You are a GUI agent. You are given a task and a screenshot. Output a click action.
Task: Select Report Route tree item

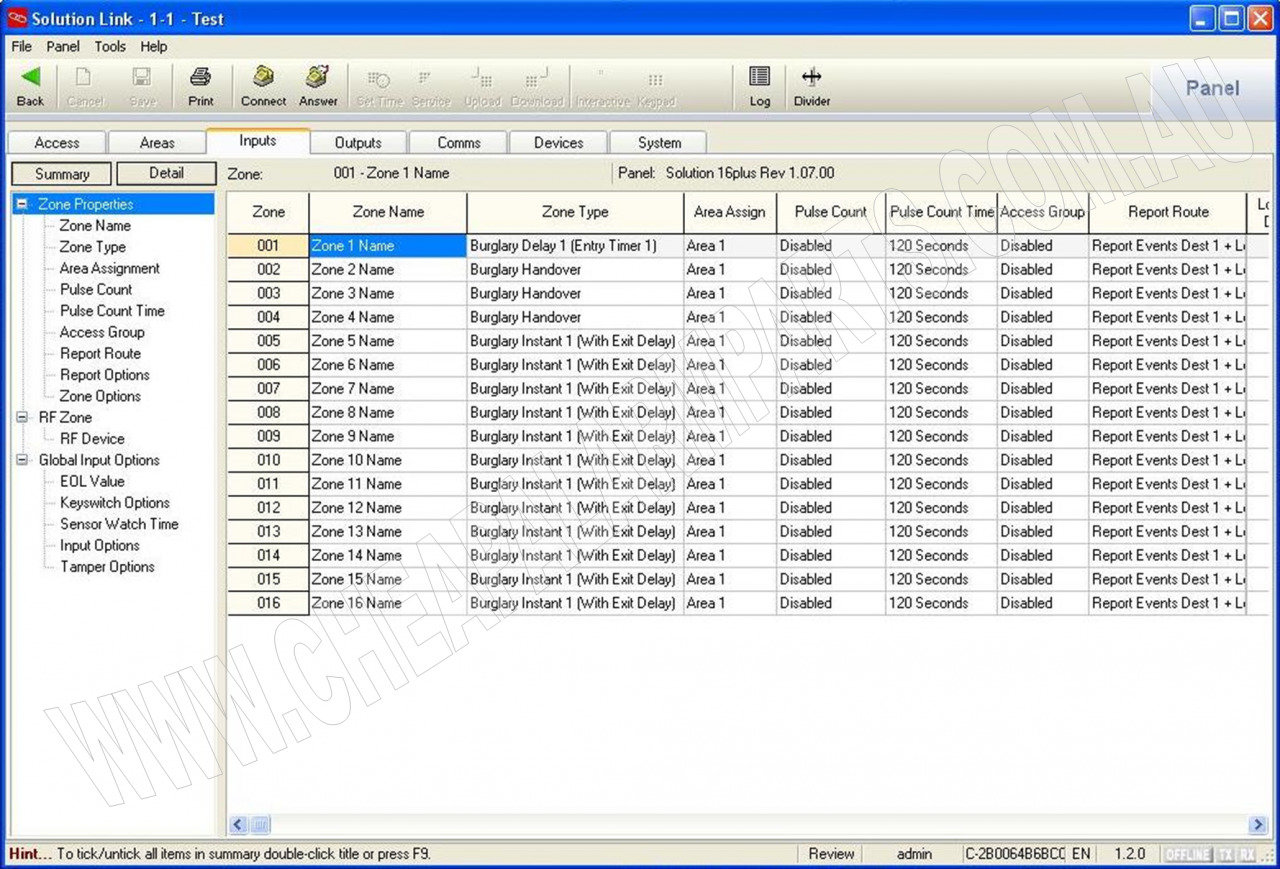pos(100,354)
